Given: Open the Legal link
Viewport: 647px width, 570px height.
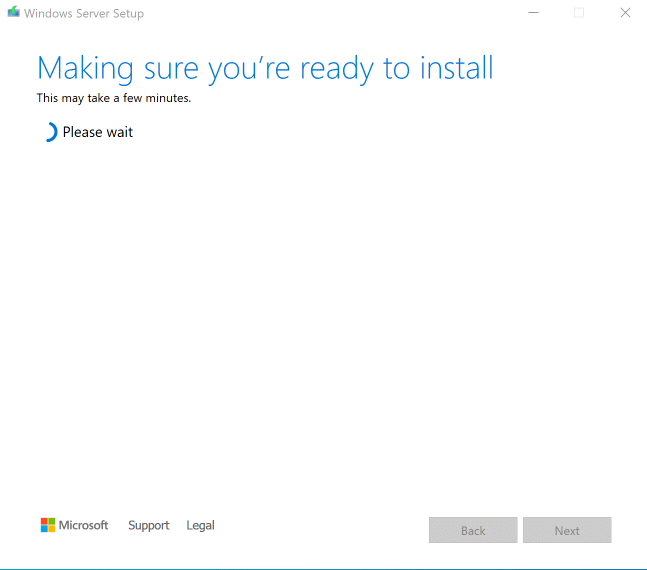Looking at the screenshot, I should [x=200, y=525].
